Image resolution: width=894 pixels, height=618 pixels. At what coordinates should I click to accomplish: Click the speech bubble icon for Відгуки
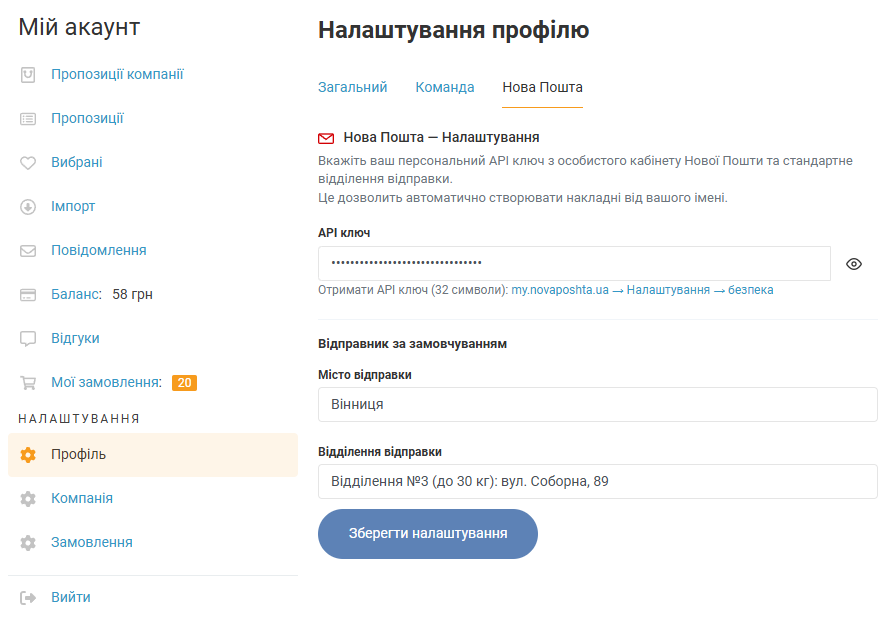pyautogui.click(x=28, y=339)
